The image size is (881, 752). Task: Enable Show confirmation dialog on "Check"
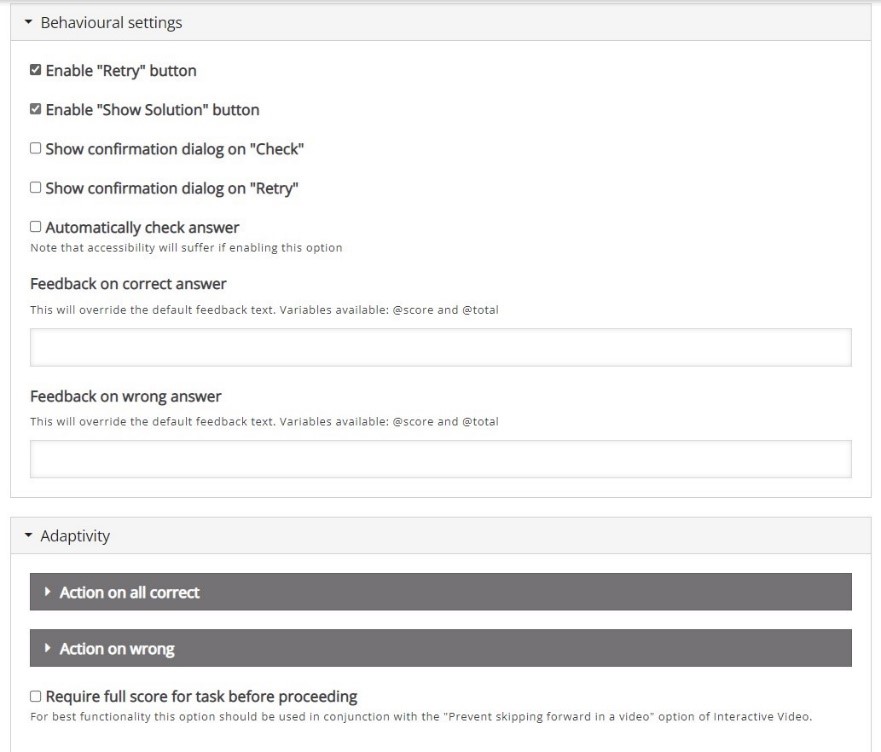[35, 148]
